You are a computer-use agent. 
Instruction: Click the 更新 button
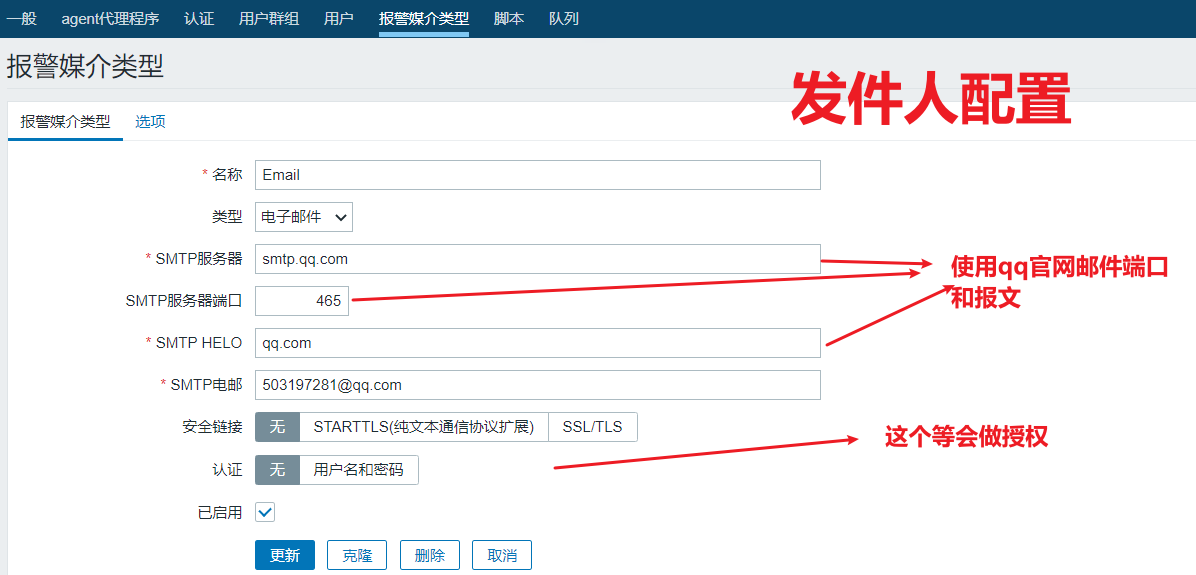pyautogui.click(x=285, y=555)
